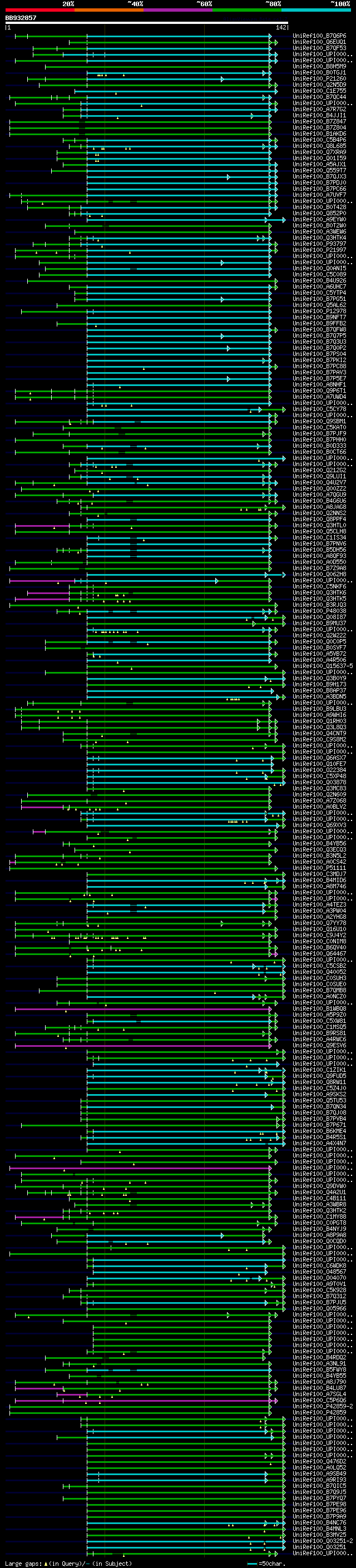356x1568 pixels.
Task: Open hit UniRef100_Q6EUQ1
Action: point(319,42)
